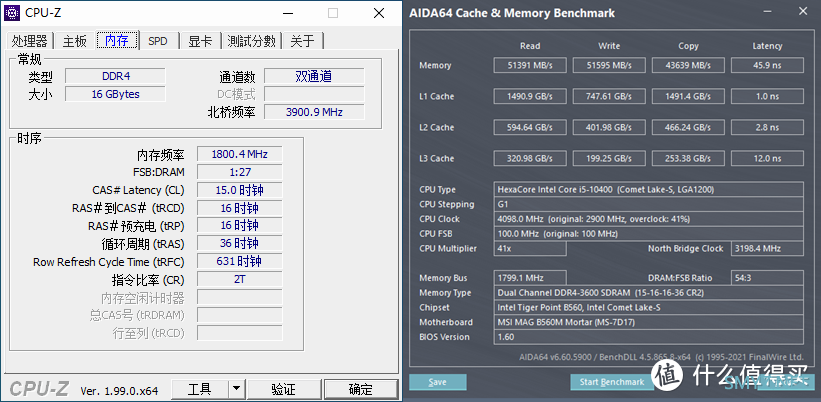Close the CPU-Z window
Screen dimensions: 821x402
[x=379, y=14]
